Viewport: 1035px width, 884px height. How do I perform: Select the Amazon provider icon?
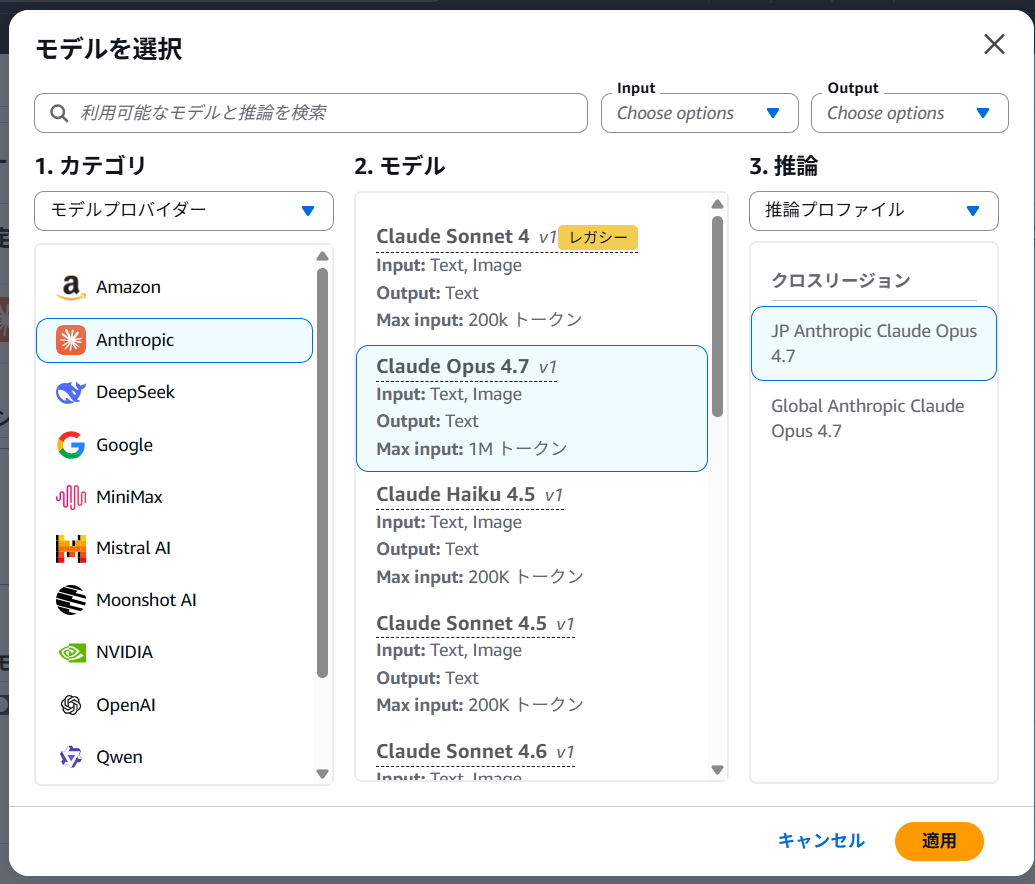(x=70, y=286)
